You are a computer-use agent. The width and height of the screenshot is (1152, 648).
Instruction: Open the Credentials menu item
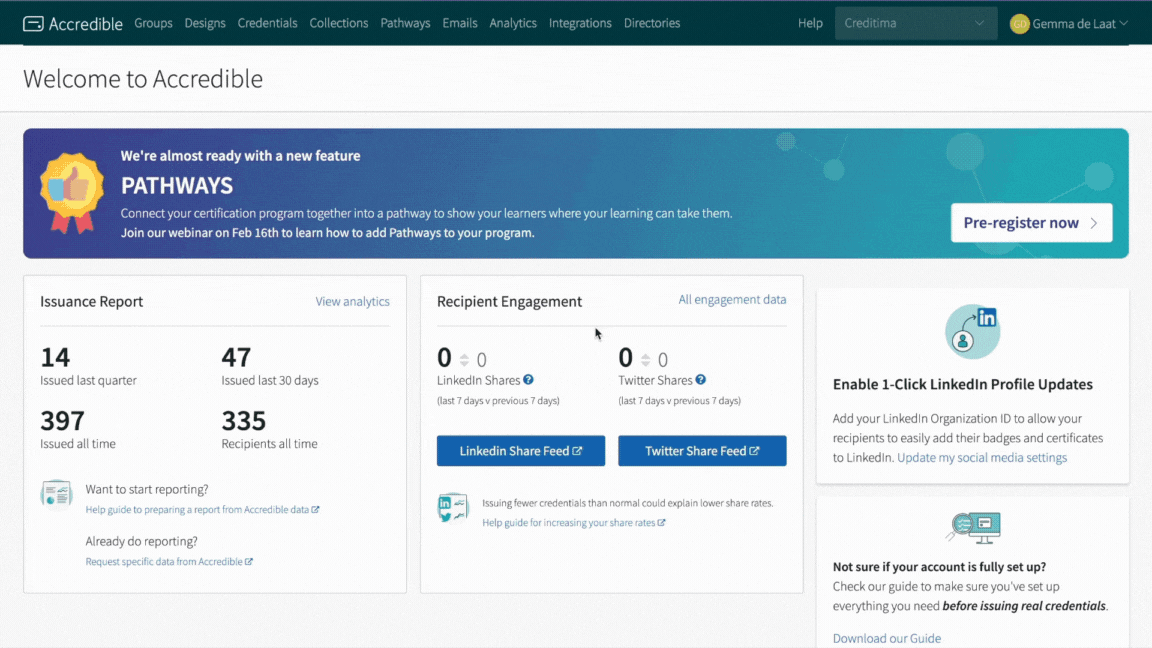[x=267, y=23]
